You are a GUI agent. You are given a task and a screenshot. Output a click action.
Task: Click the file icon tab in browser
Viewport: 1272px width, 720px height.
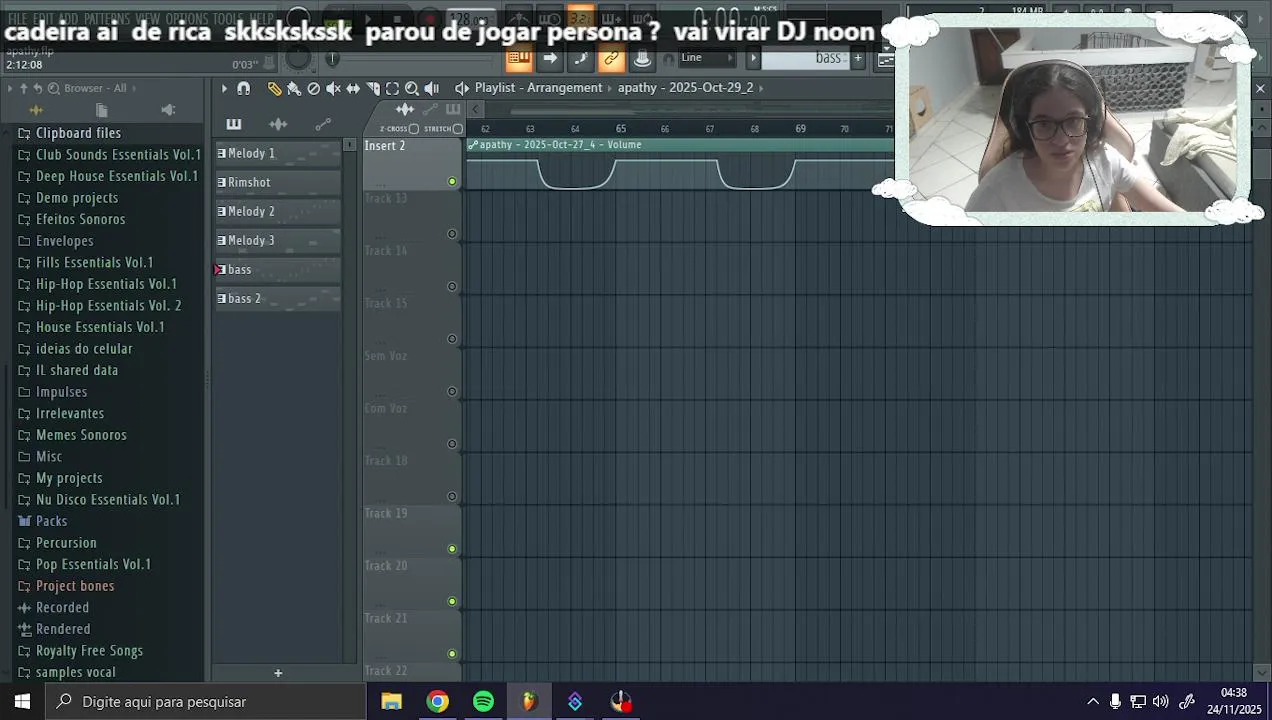[x=101, y=110]
